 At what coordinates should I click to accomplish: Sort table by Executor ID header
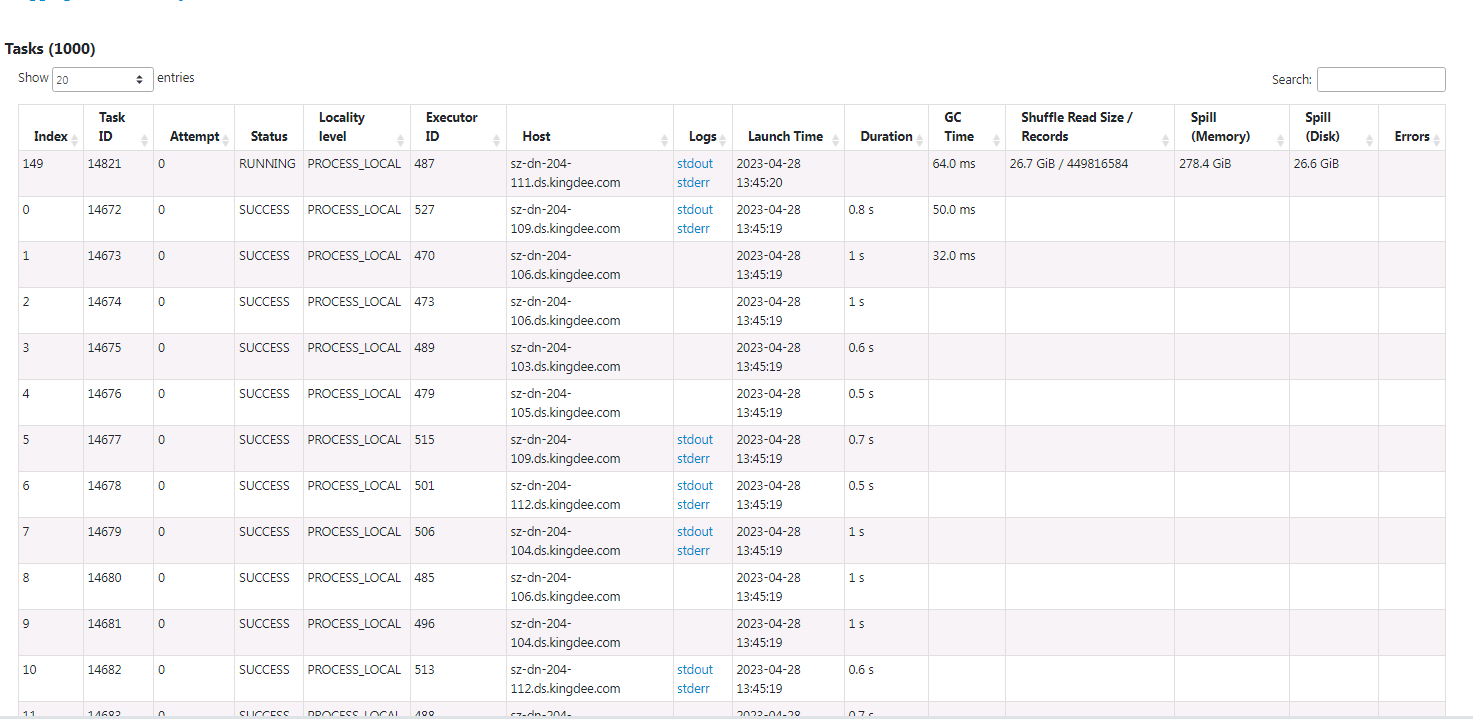tap(458, 127)
